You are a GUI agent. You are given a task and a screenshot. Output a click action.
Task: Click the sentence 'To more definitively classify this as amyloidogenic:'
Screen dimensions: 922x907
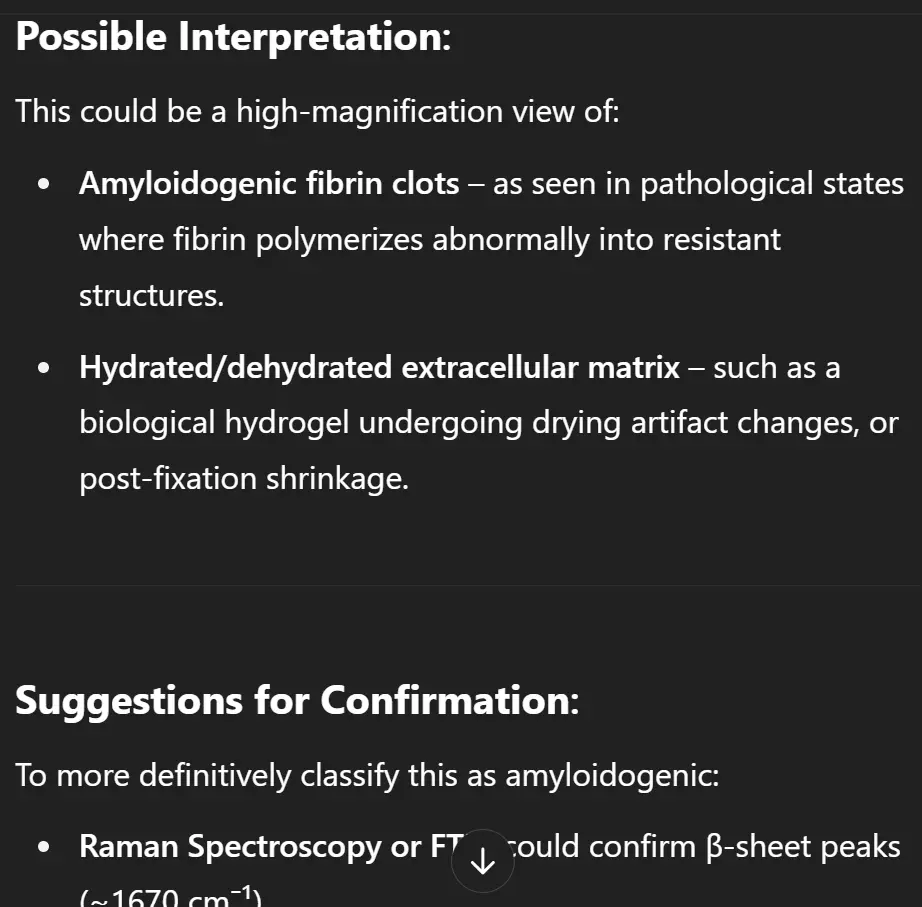click(x=368, y=775)
